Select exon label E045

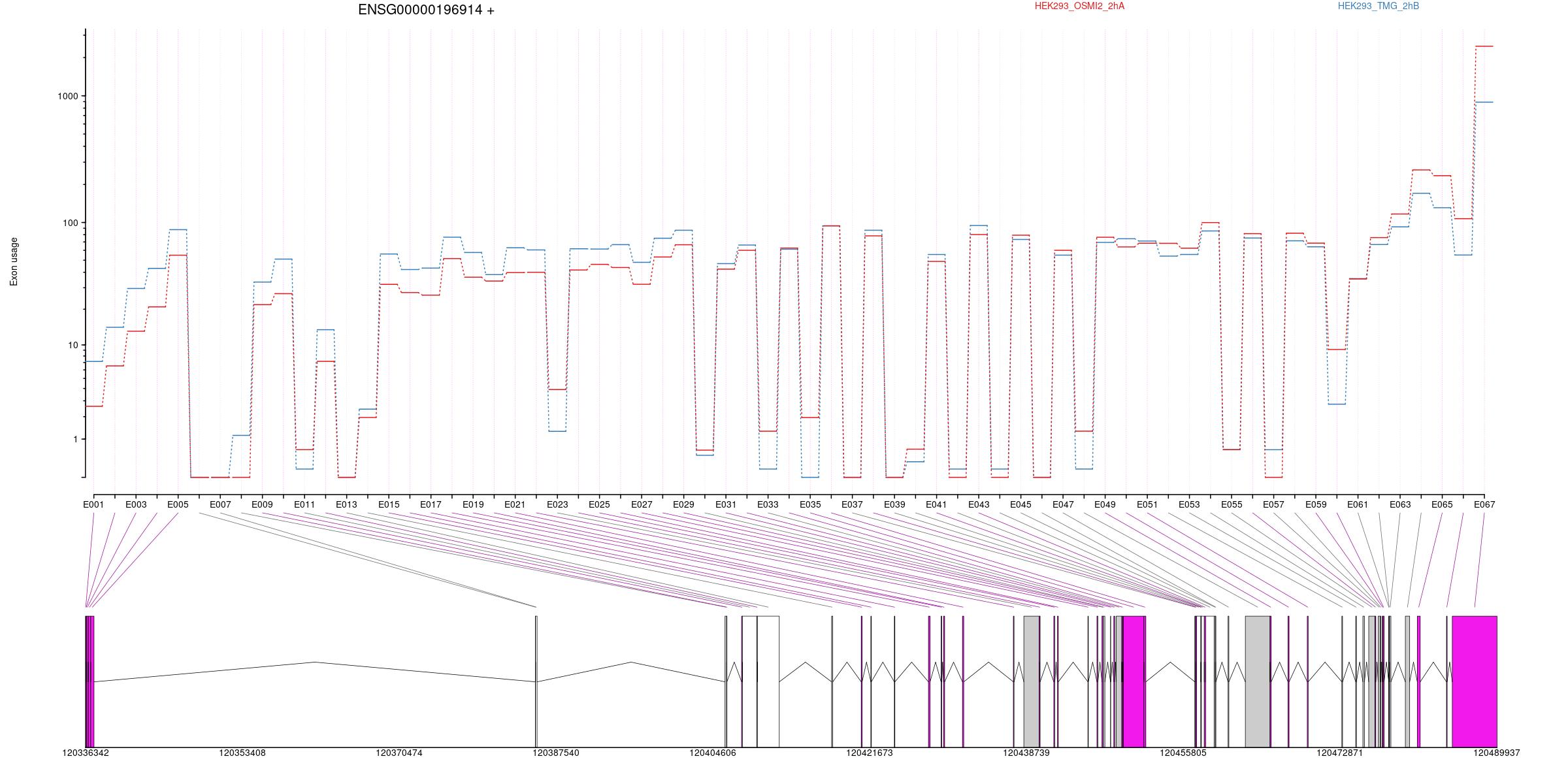[x=1021, y=504]
